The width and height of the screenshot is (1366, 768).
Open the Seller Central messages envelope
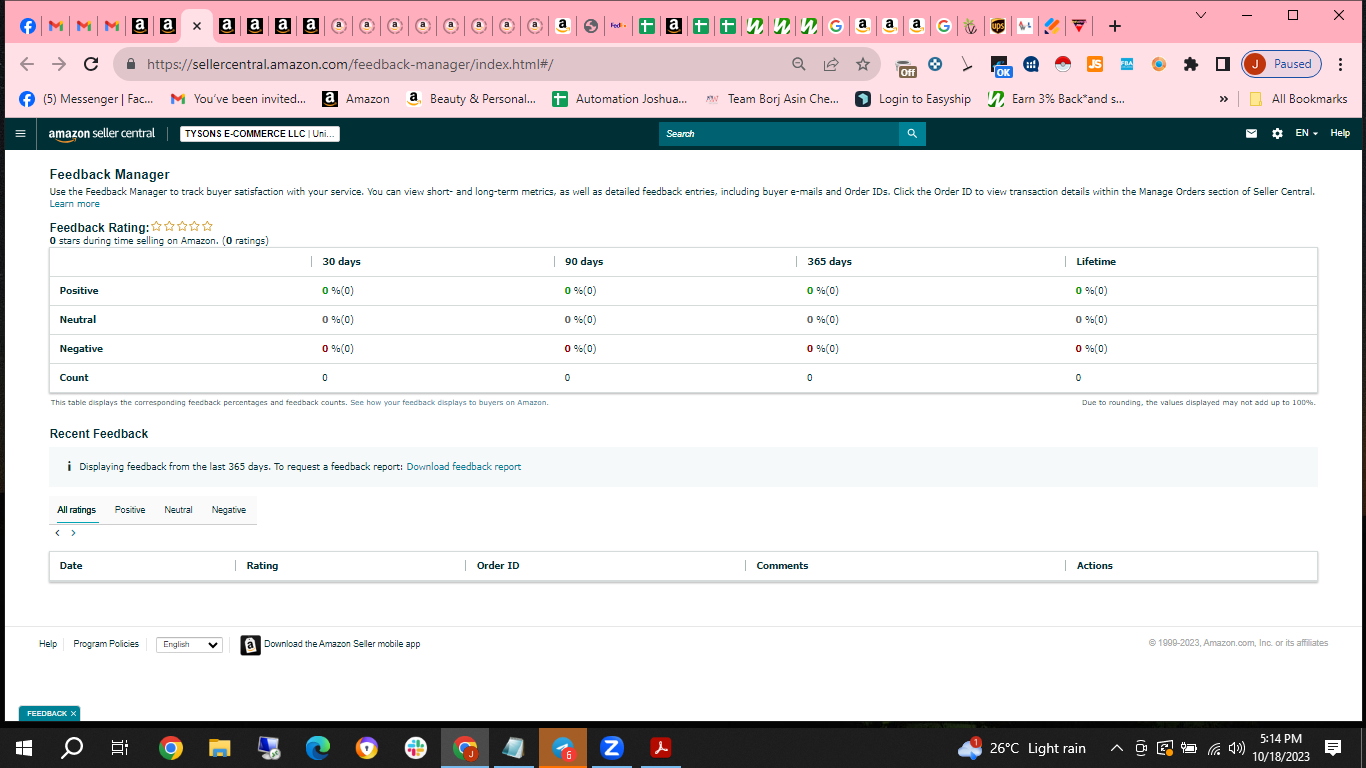pyautogui.click(x=1251, y=133)
